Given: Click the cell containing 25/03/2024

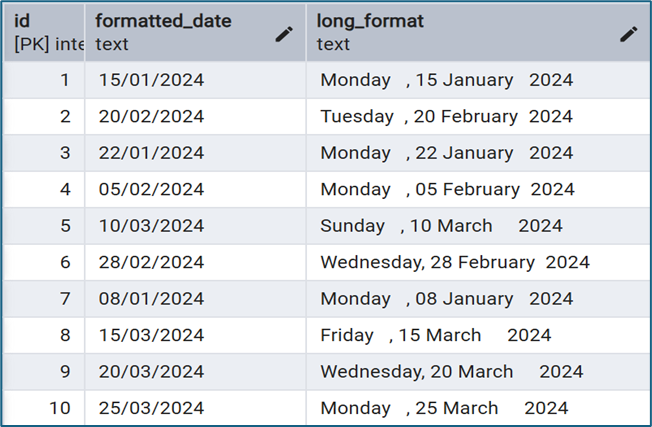Looking at the screenshot, I should [x=151, y=408].
